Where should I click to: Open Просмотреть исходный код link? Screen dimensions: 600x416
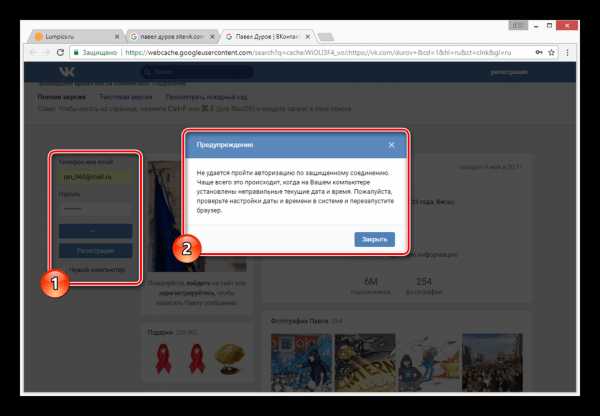tap(206, 97)
